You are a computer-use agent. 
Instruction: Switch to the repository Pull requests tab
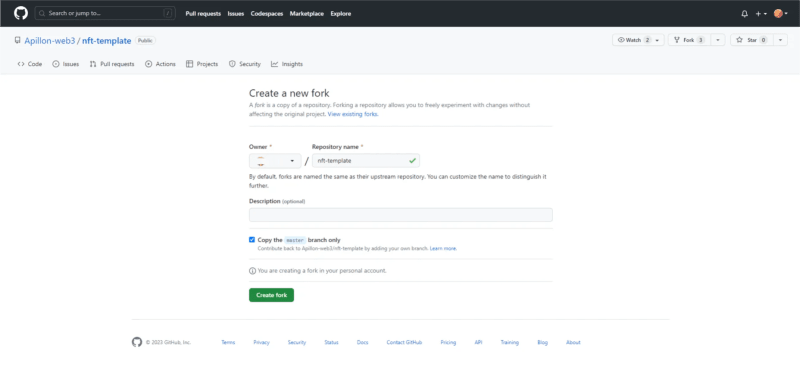pos(112,64)
